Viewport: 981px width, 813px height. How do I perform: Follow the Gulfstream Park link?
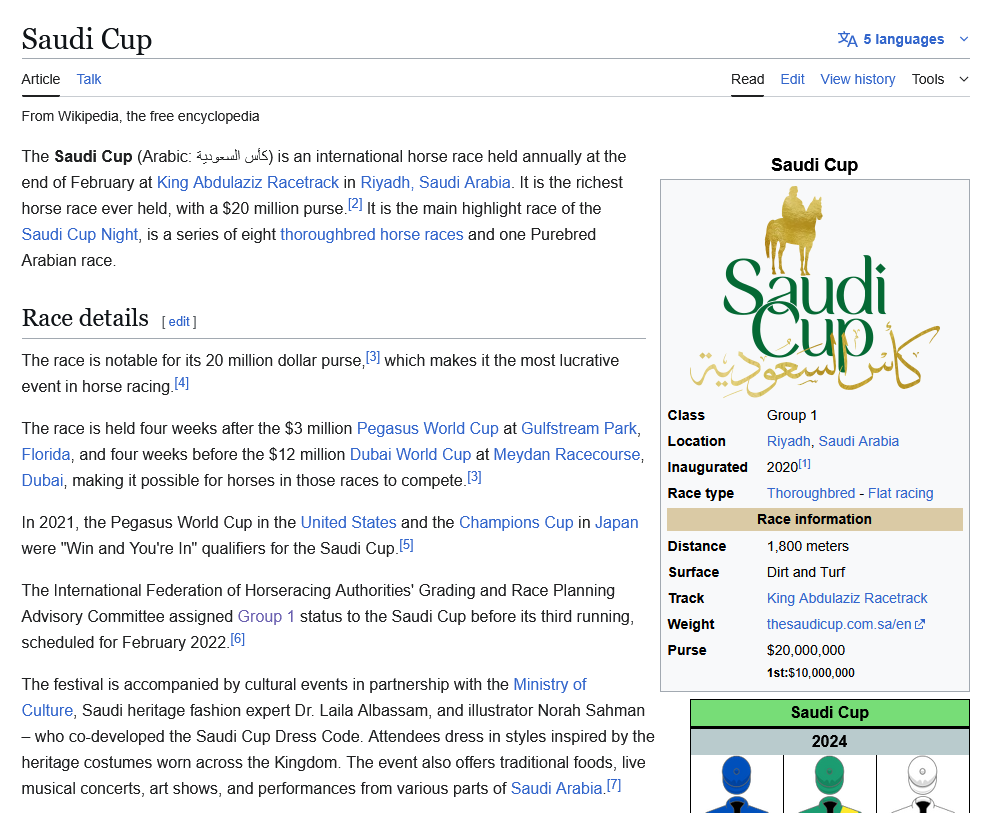(x=579, y=429)
